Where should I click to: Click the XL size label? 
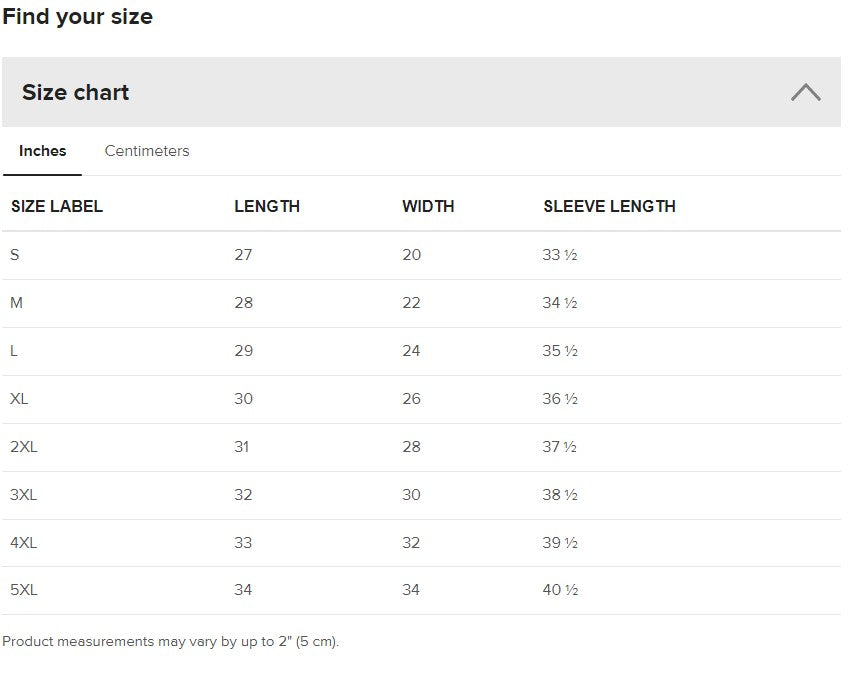(x=19, y=399)
